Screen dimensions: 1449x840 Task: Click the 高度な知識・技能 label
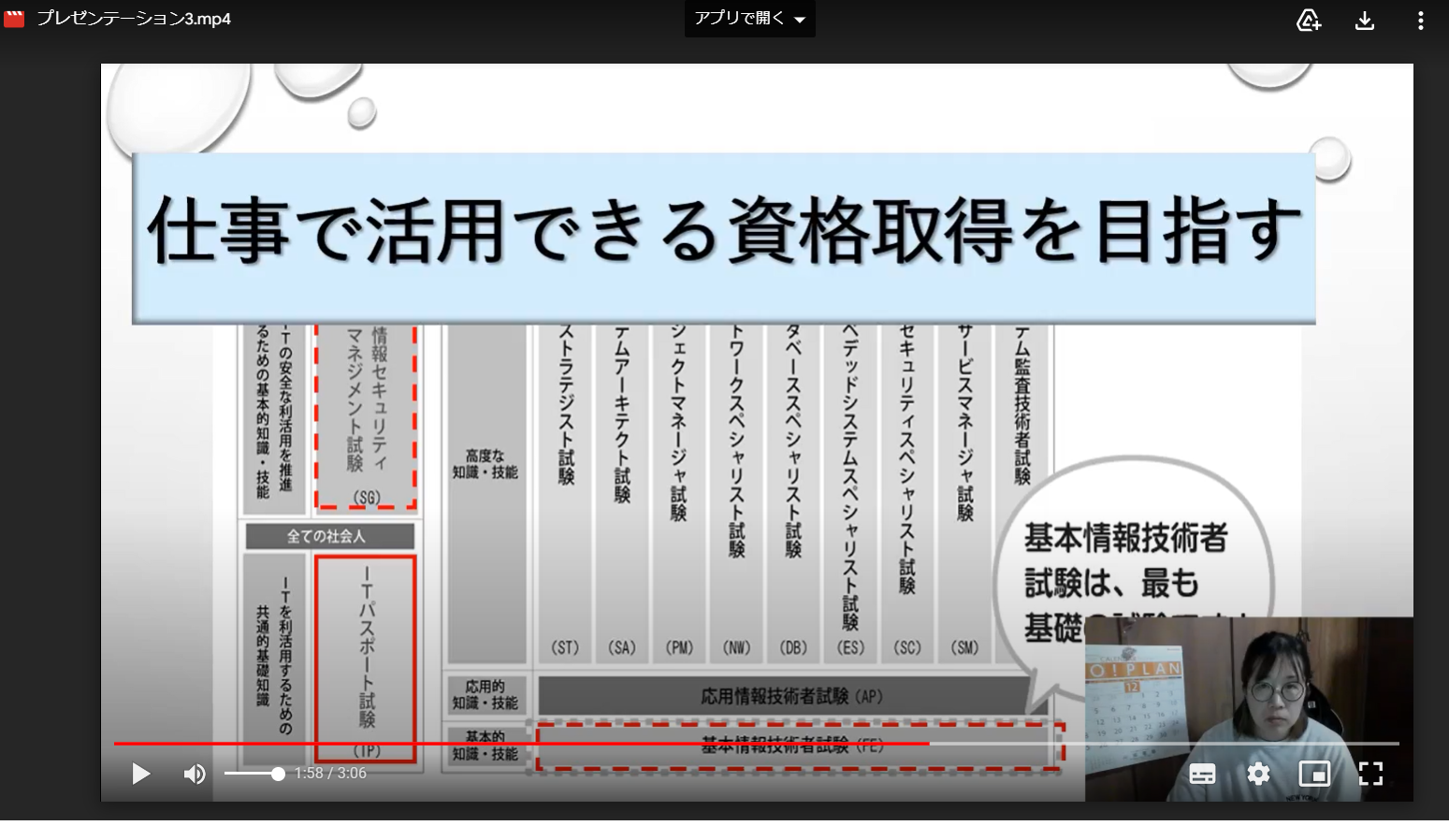[485, 464]
